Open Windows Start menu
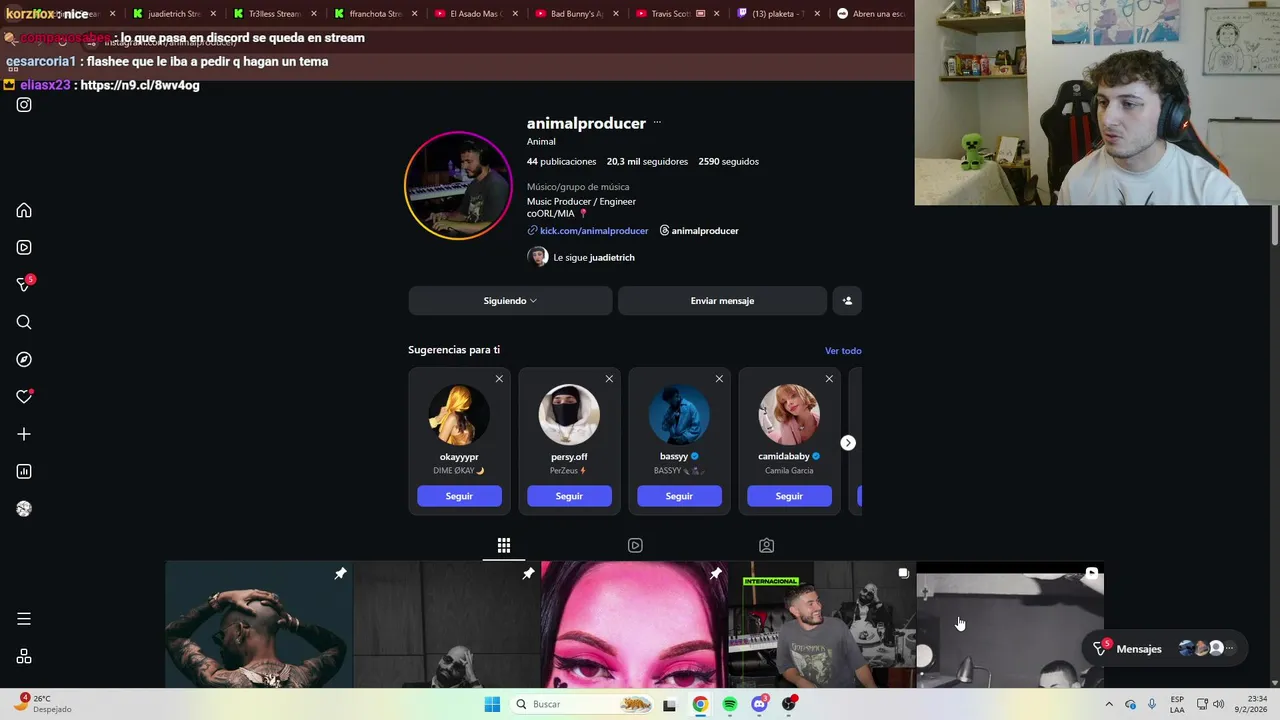This screenshot has height=720, width=1280. pyautogui.click(x=492, y=704)
